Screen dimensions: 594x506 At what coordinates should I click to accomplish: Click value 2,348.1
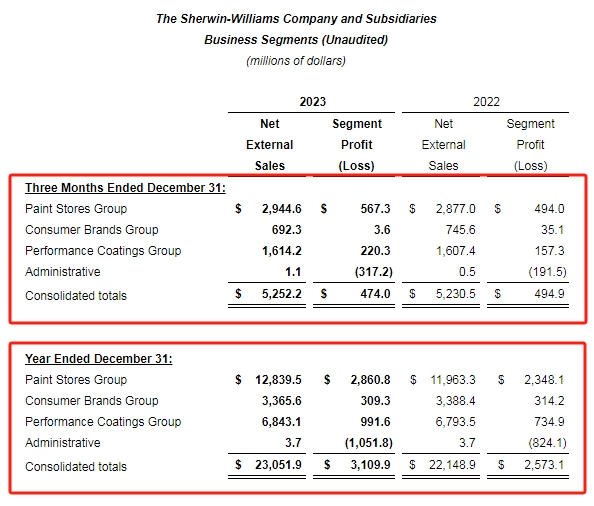pyautogui.click(x=544, y=380)
